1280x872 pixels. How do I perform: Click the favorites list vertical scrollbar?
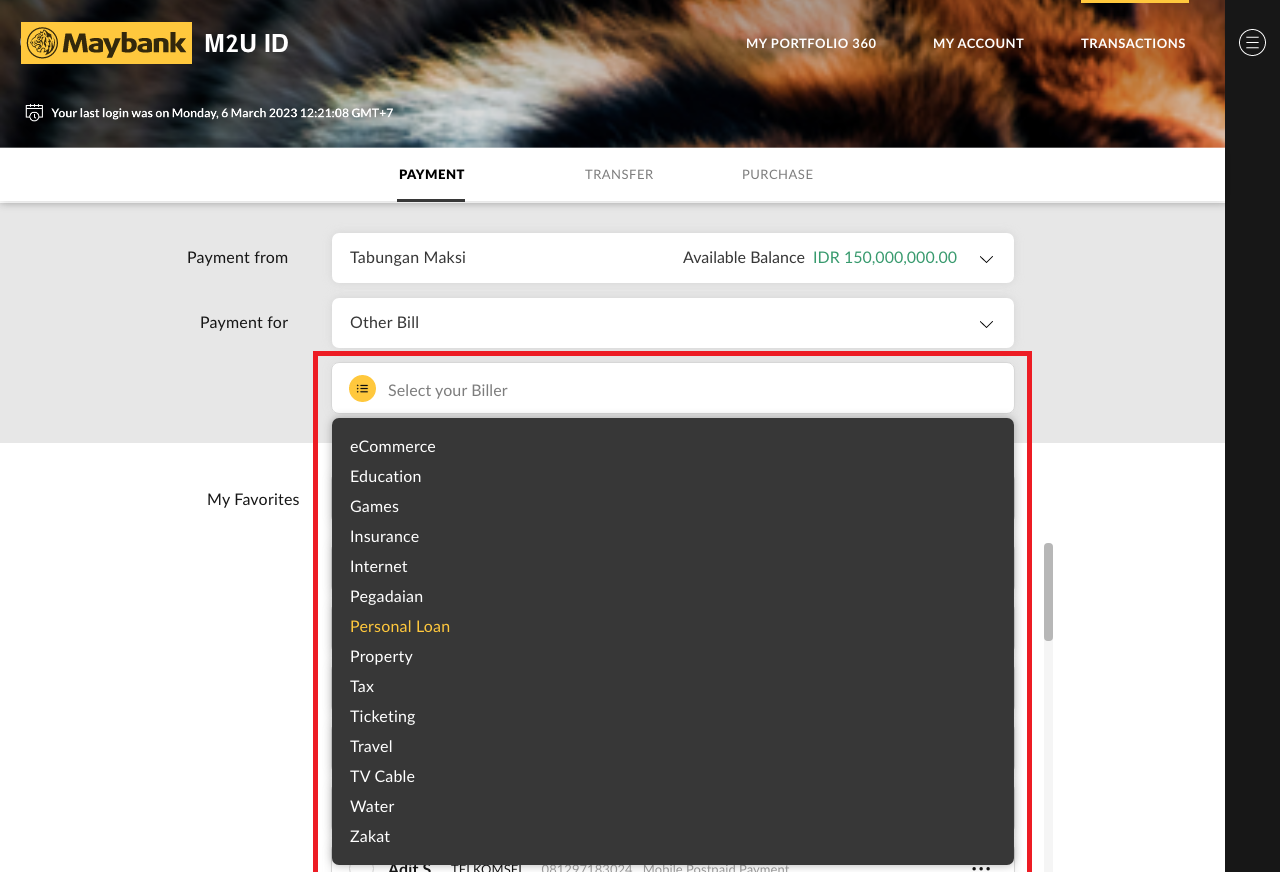[1048, 592]
